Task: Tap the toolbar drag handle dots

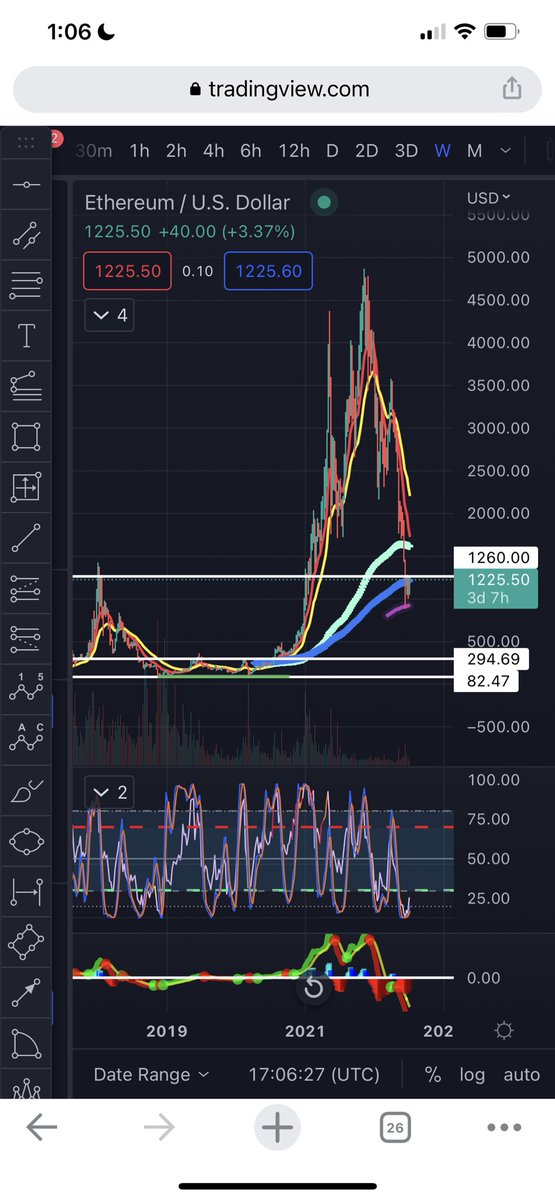Action: click(x=26, y=143)
